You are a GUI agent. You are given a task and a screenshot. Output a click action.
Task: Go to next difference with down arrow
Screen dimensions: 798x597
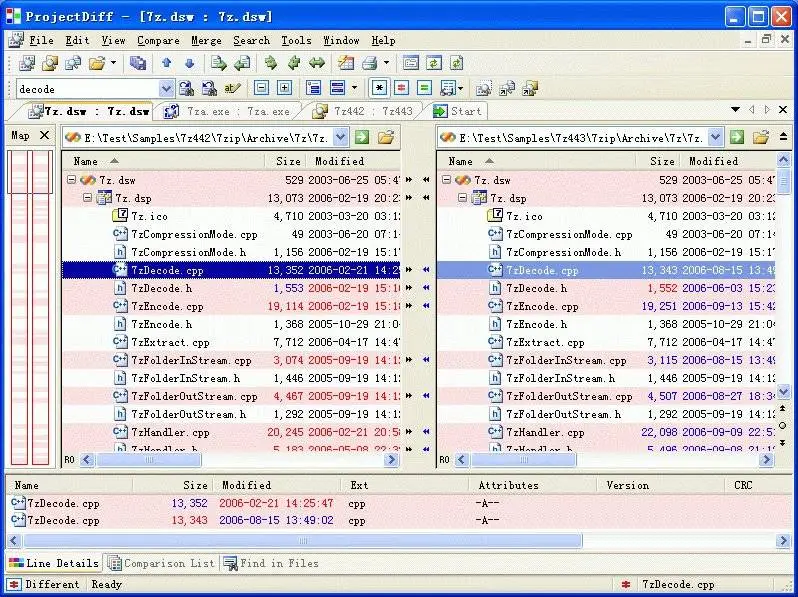[x=189, y=63]
